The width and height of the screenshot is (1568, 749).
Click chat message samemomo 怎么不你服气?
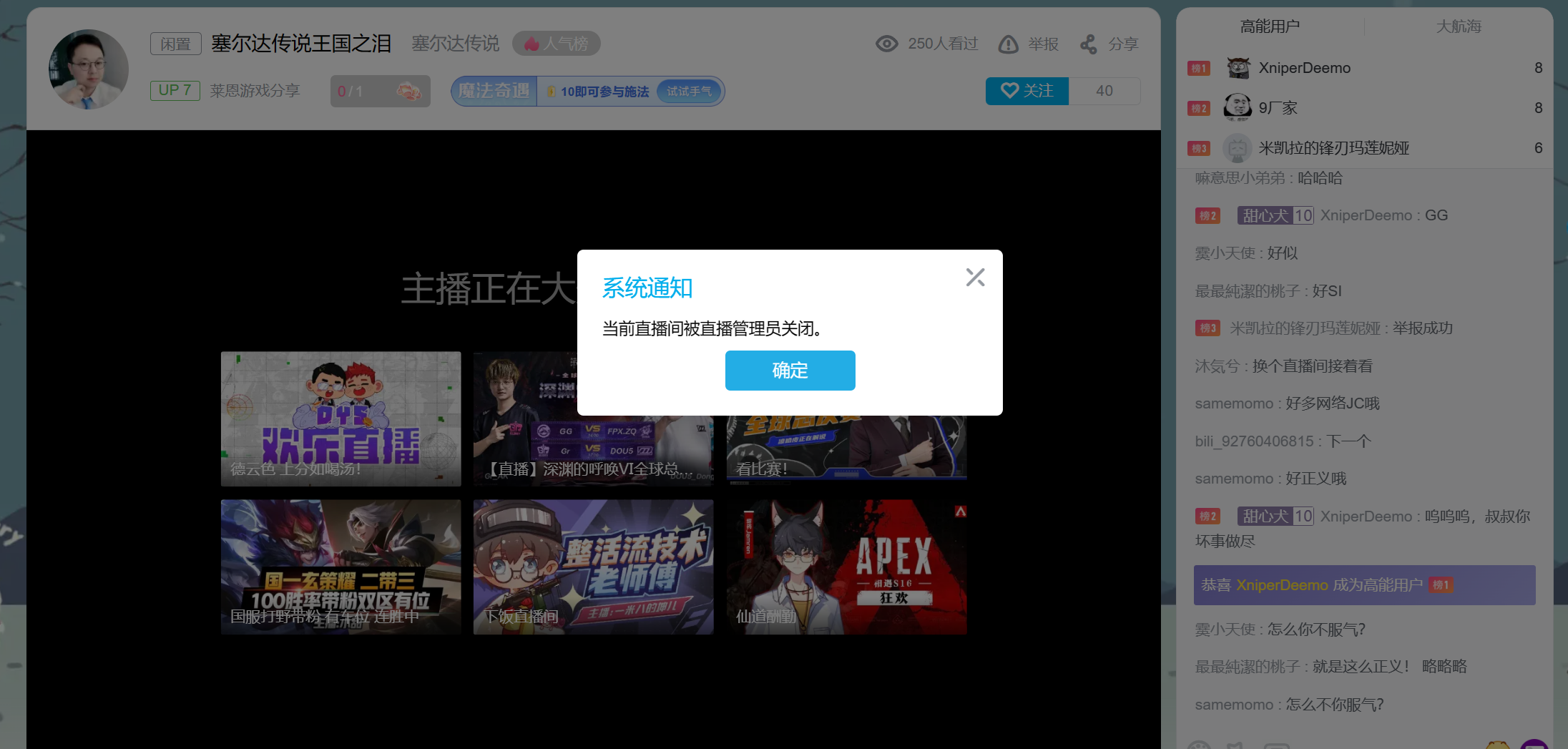[1290, 704]
